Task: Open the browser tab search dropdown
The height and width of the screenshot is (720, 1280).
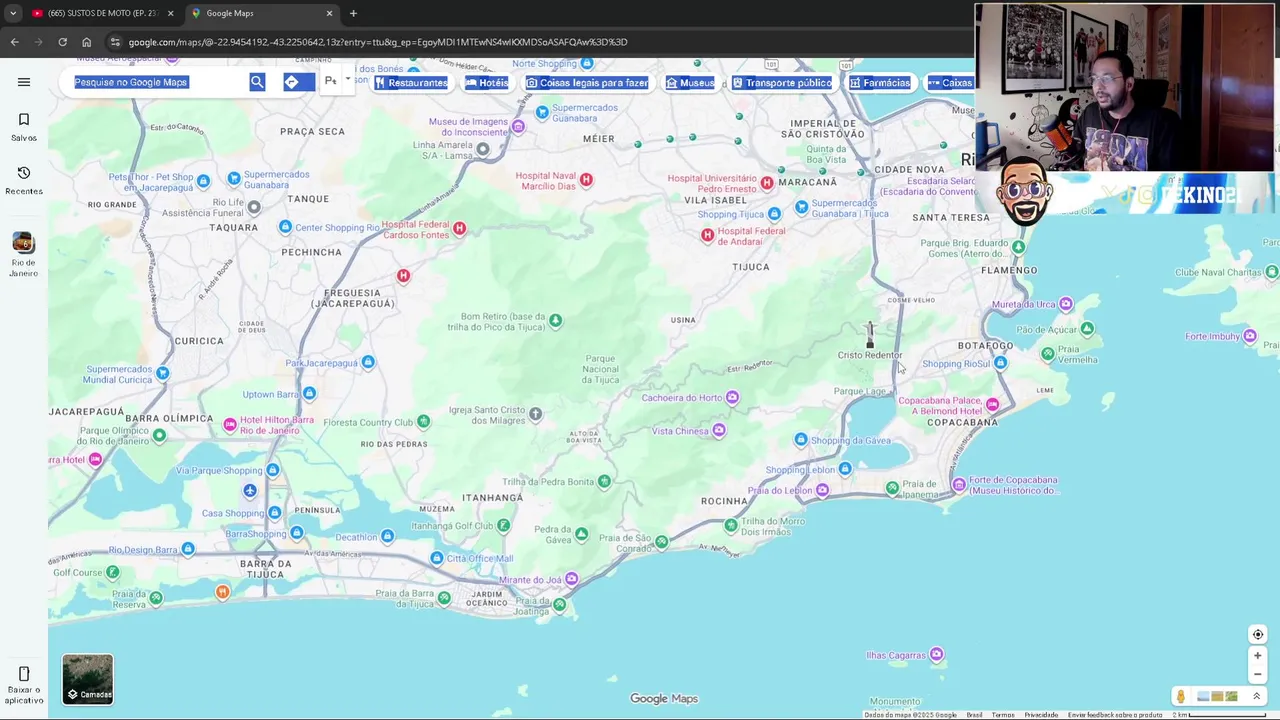Action: (13, 13)
